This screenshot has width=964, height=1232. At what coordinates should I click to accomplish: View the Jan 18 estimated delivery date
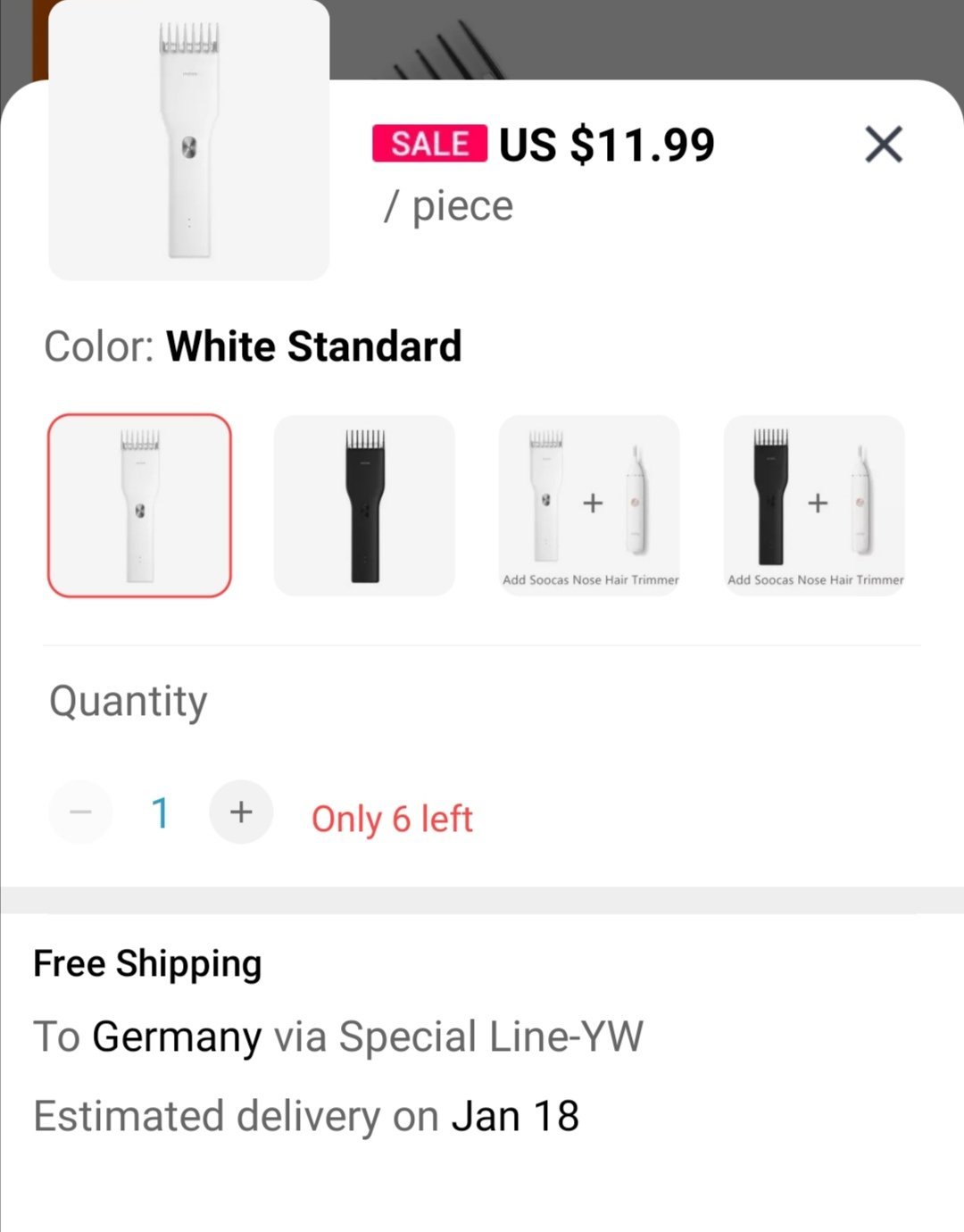[515, 1117]
